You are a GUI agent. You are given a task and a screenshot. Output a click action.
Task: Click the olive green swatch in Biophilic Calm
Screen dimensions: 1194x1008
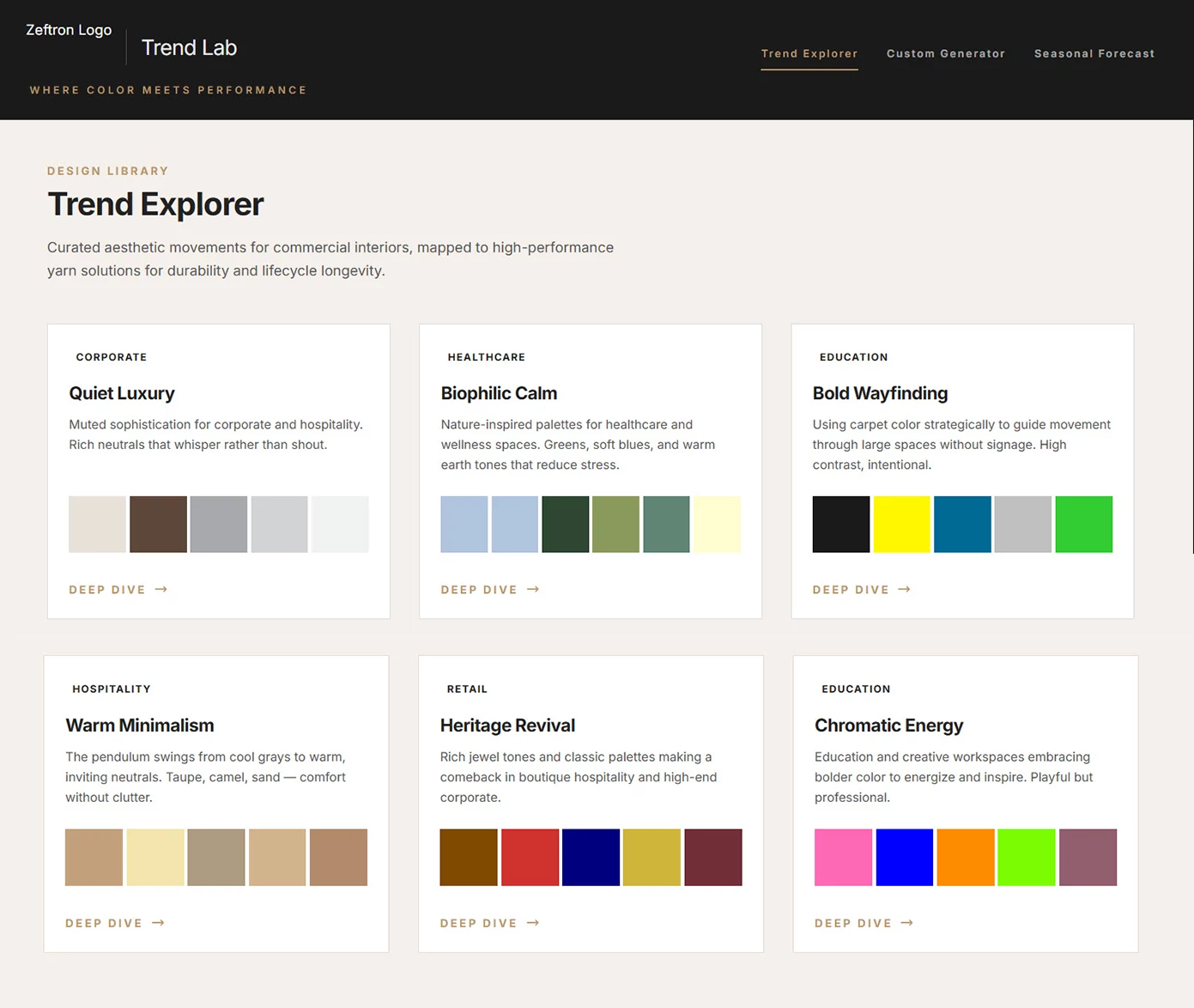click(x=615, y=524)
